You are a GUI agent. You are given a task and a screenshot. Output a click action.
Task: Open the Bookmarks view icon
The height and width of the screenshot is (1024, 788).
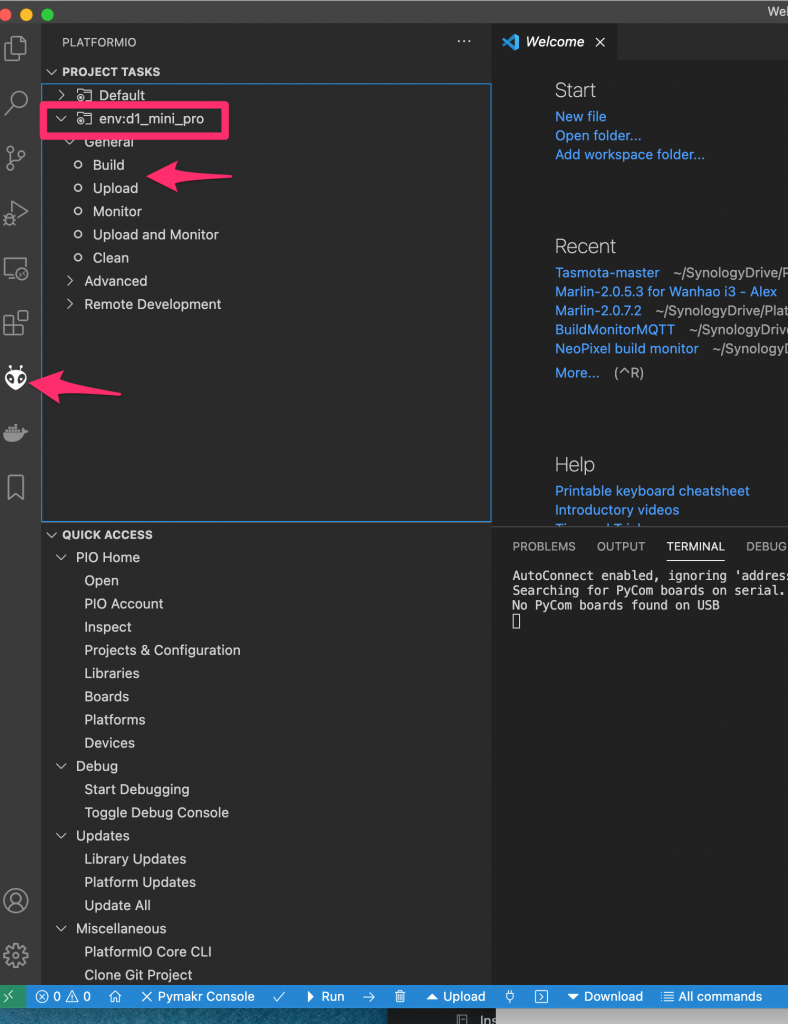tap(16, 487)
